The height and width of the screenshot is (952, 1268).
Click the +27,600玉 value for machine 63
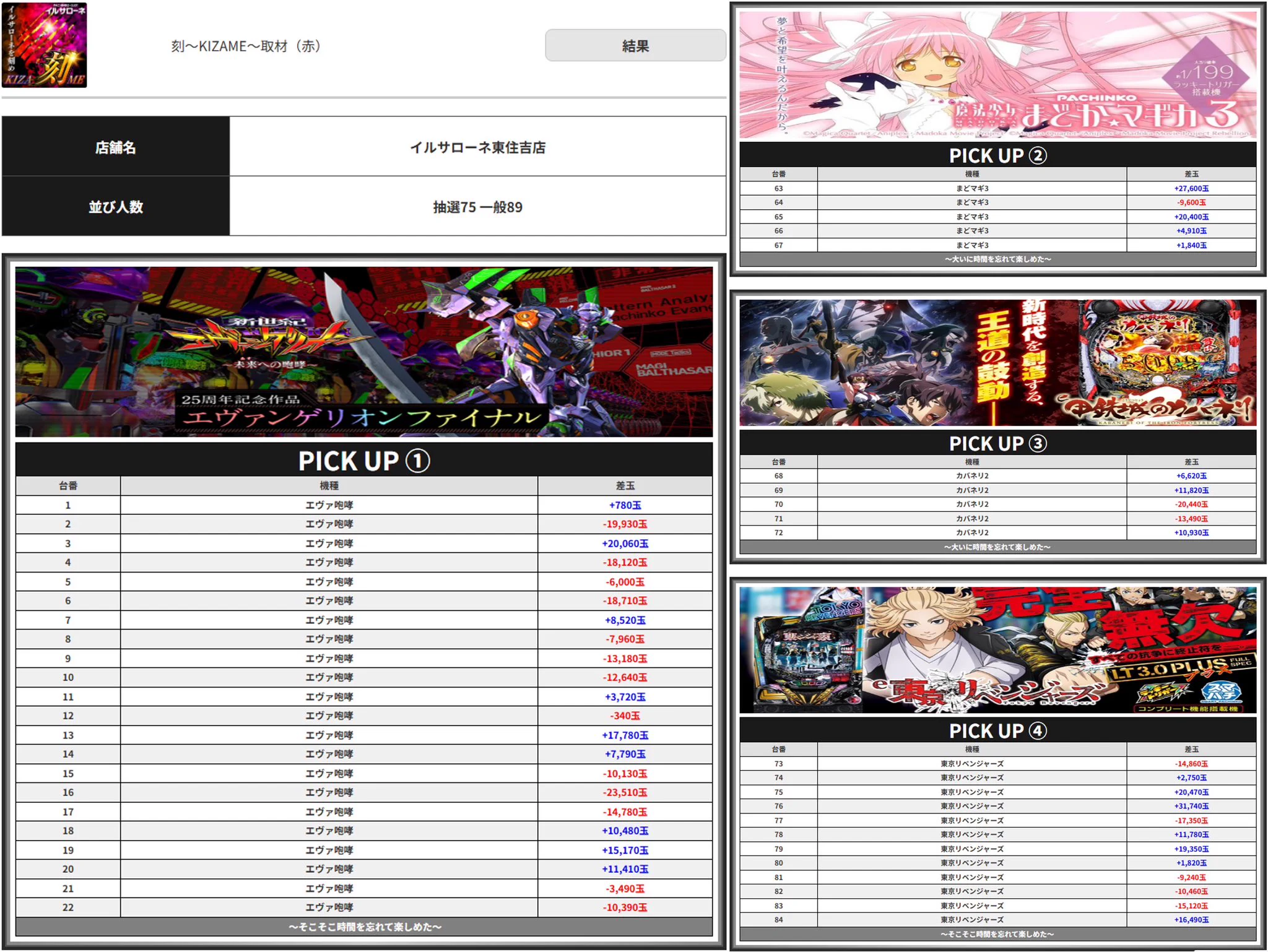pyautogui.click(x=1191, y=188)
